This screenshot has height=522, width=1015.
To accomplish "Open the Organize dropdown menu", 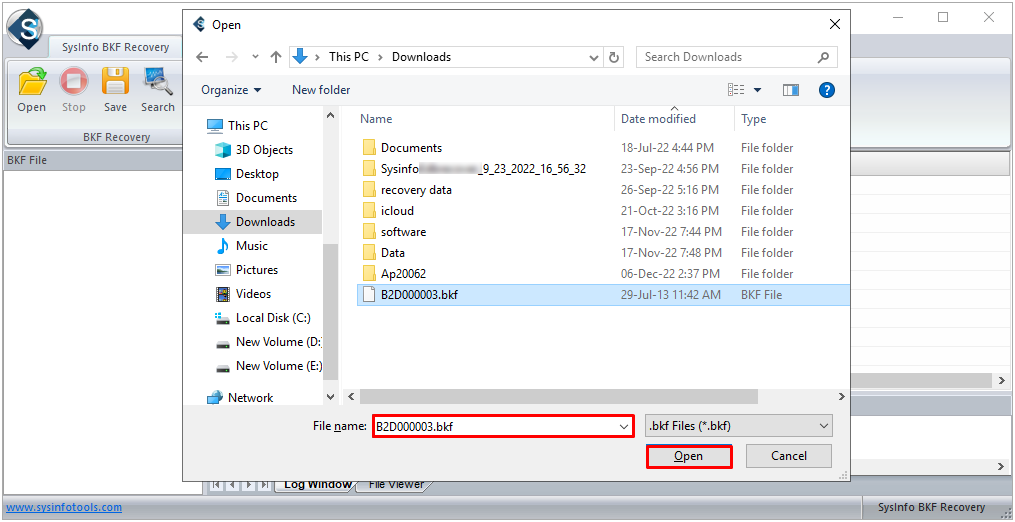I will point(231,90).
